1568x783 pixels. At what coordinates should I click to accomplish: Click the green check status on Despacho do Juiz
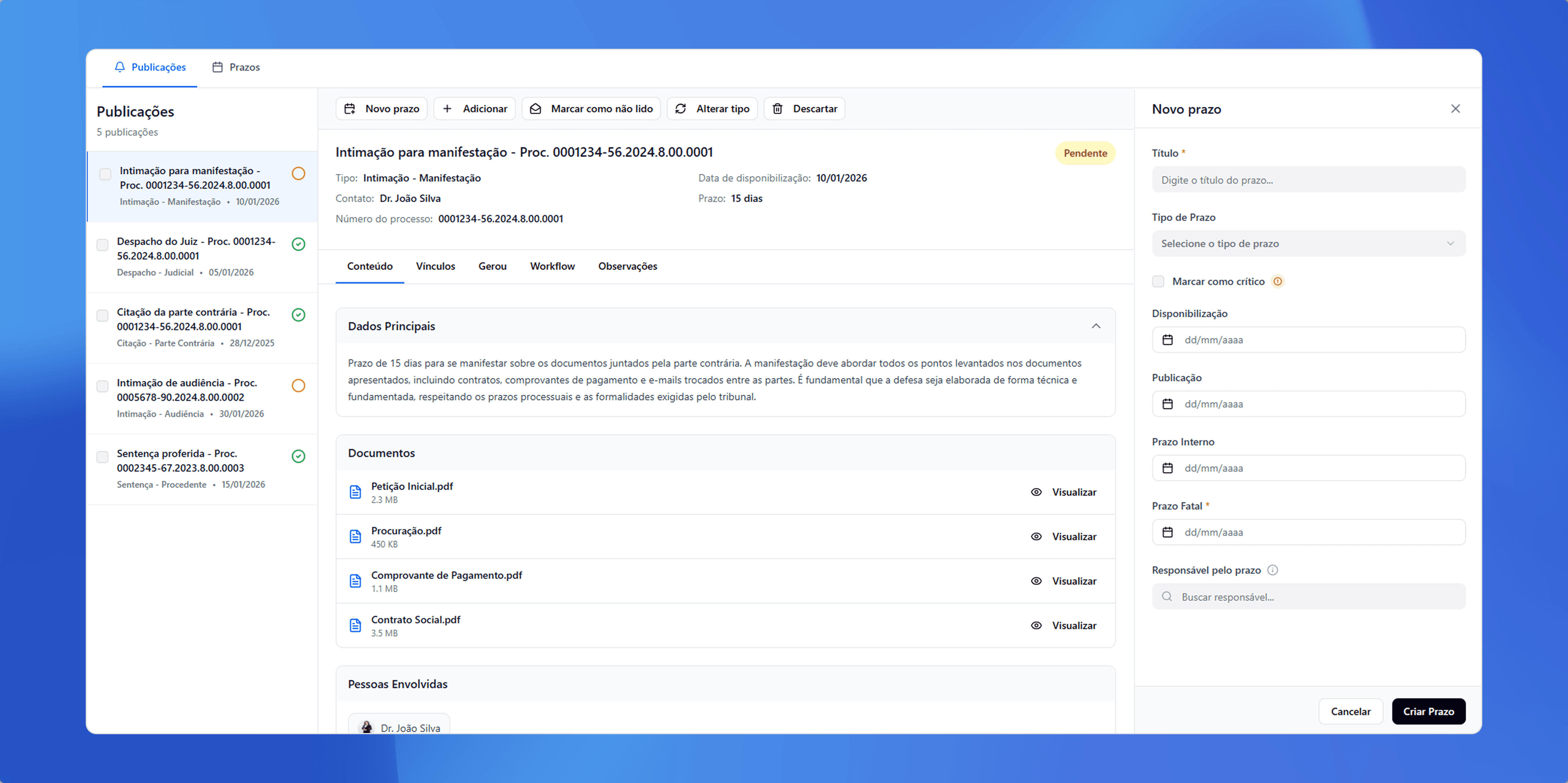298,244
